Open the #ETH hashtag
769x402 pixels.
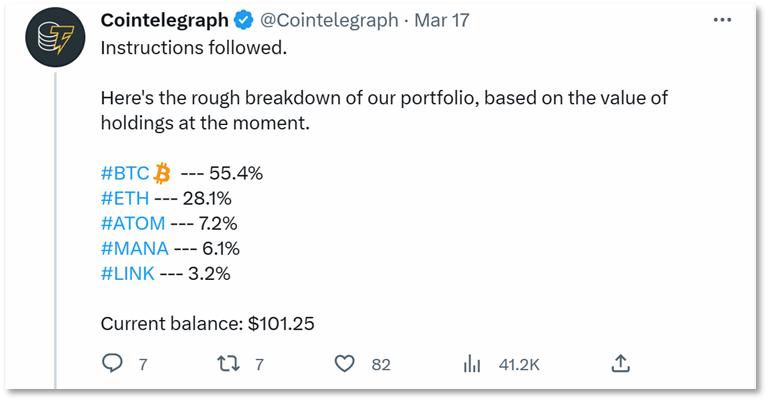(125, 199)
